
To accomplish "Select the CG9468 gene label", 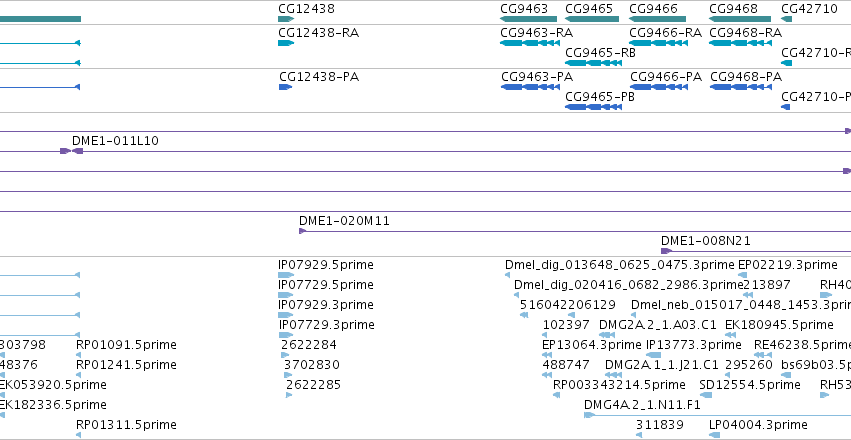I will click(733, 9).
